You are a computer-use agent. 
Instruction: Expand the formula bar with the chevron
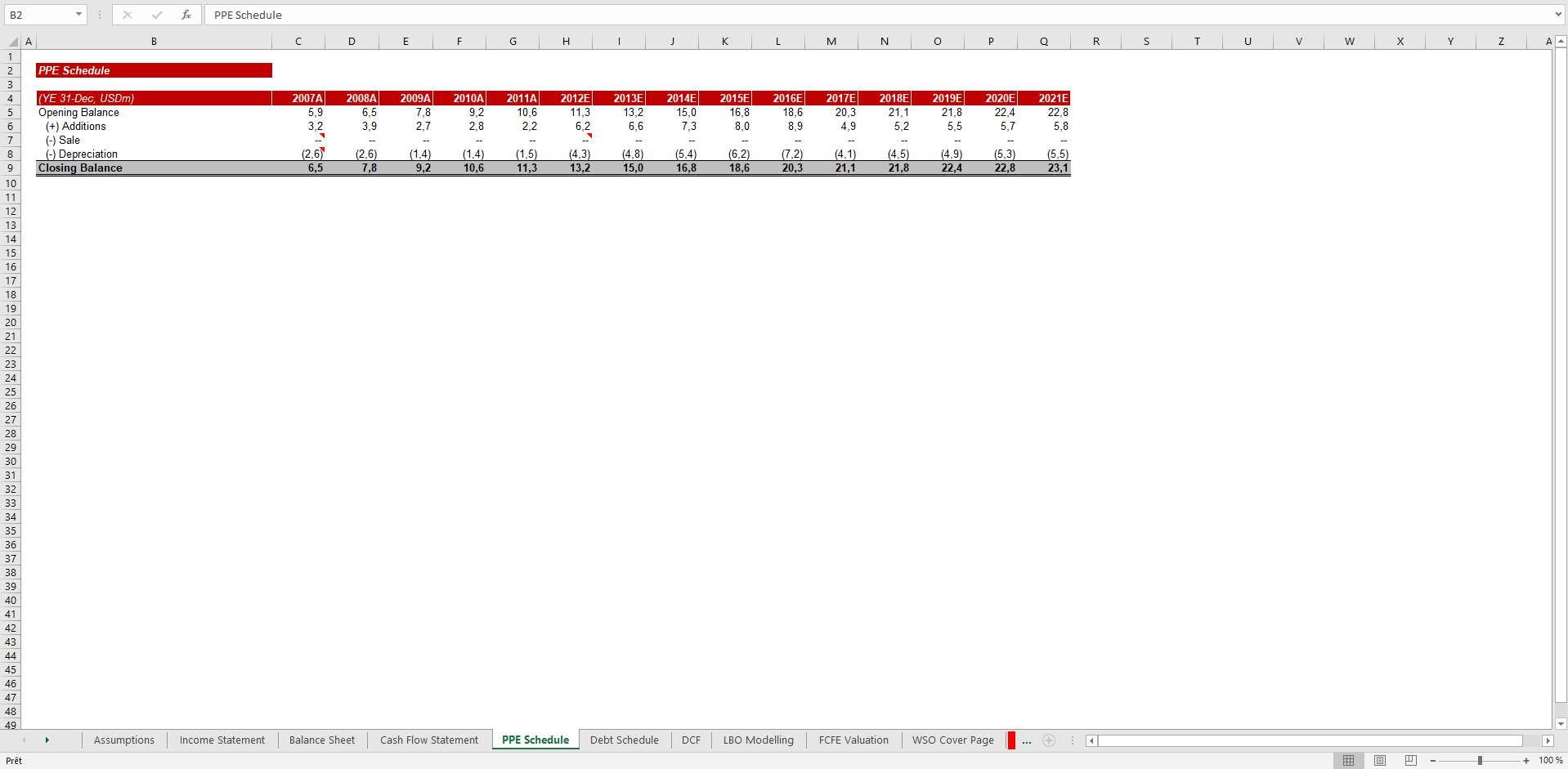pos(1556,15)
